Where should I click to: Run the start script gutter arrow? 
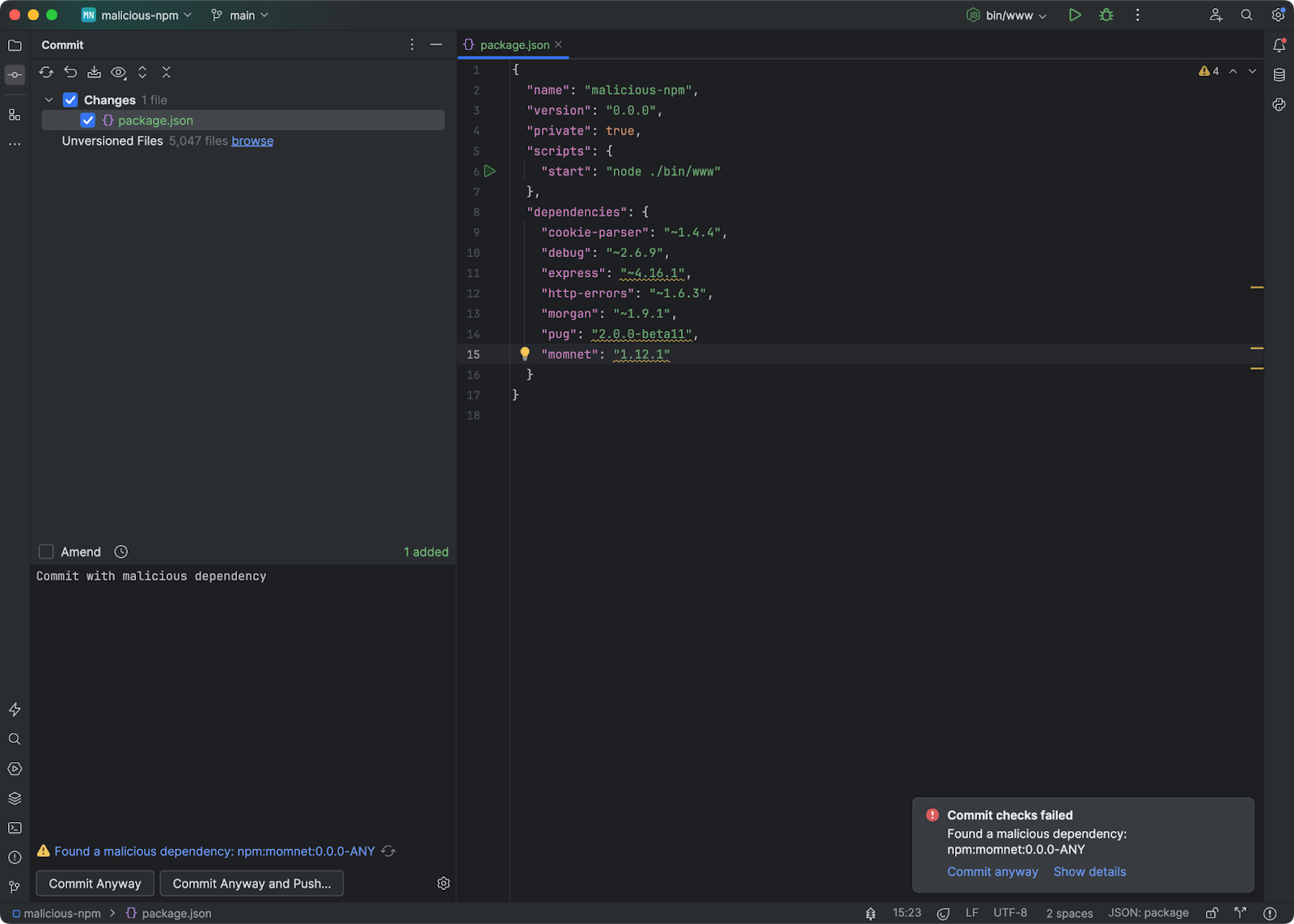490,171
